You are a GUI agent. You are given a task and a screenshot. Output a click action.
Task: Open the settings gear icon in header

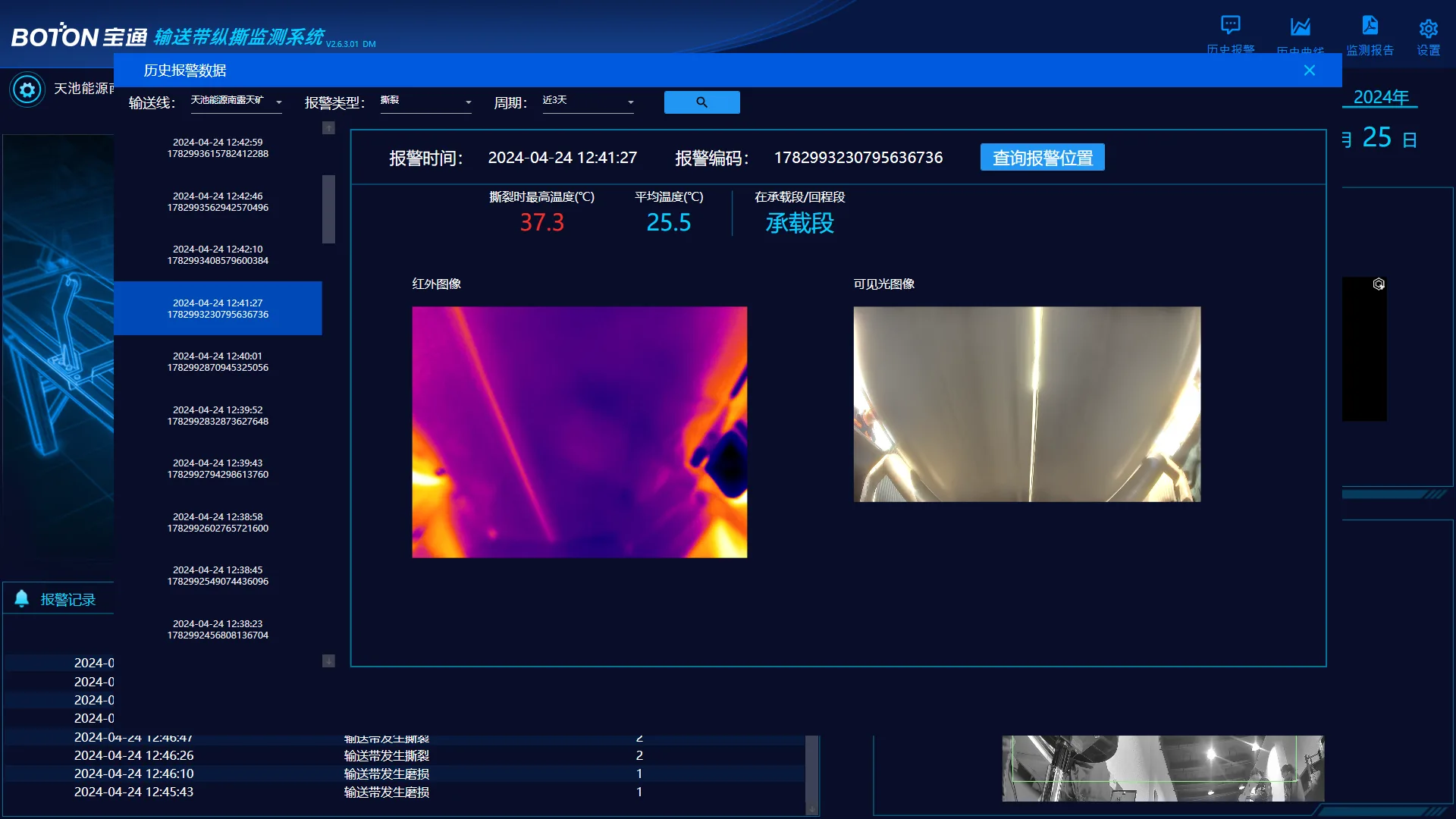pos(1428,29)
